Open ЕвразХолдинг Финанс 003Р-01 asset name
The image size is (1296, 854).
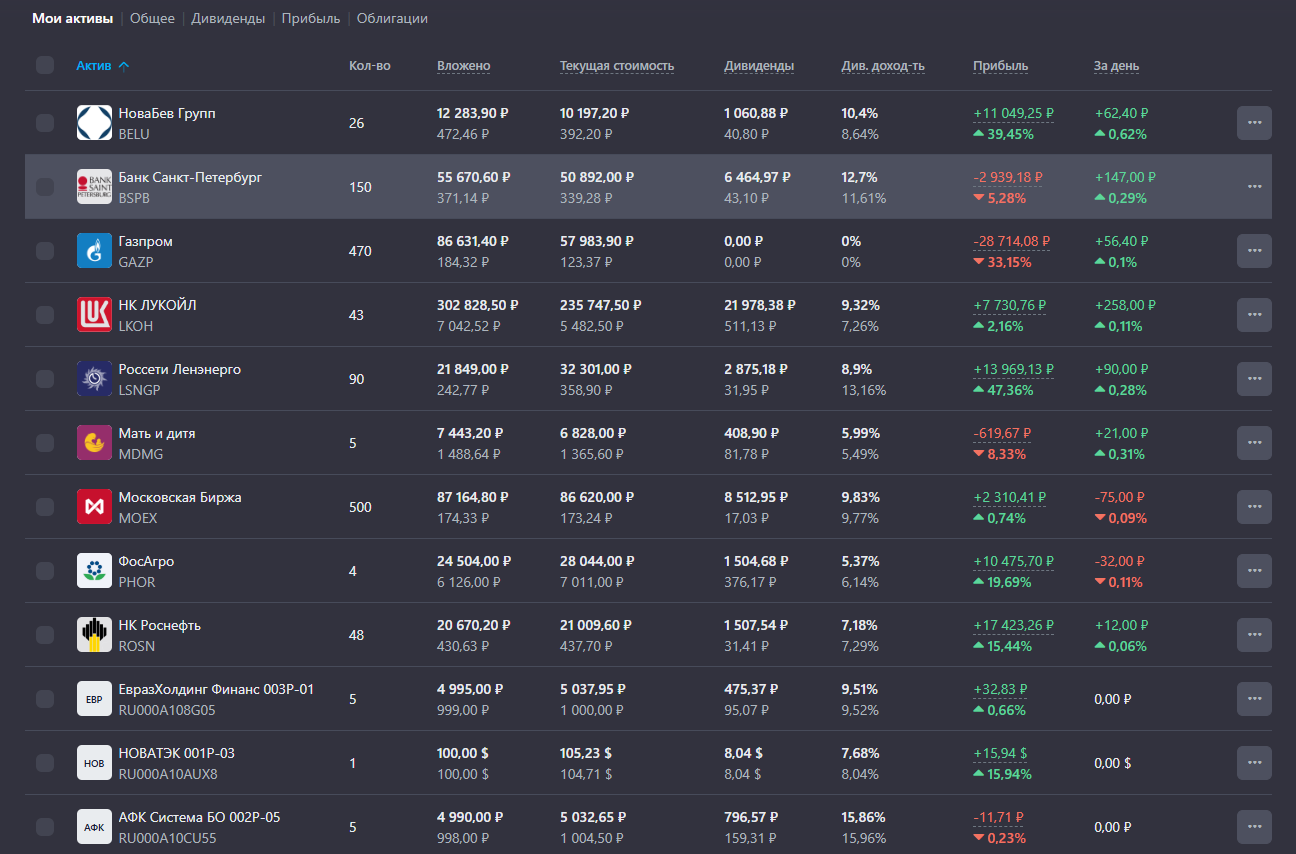tap(216, 689)
